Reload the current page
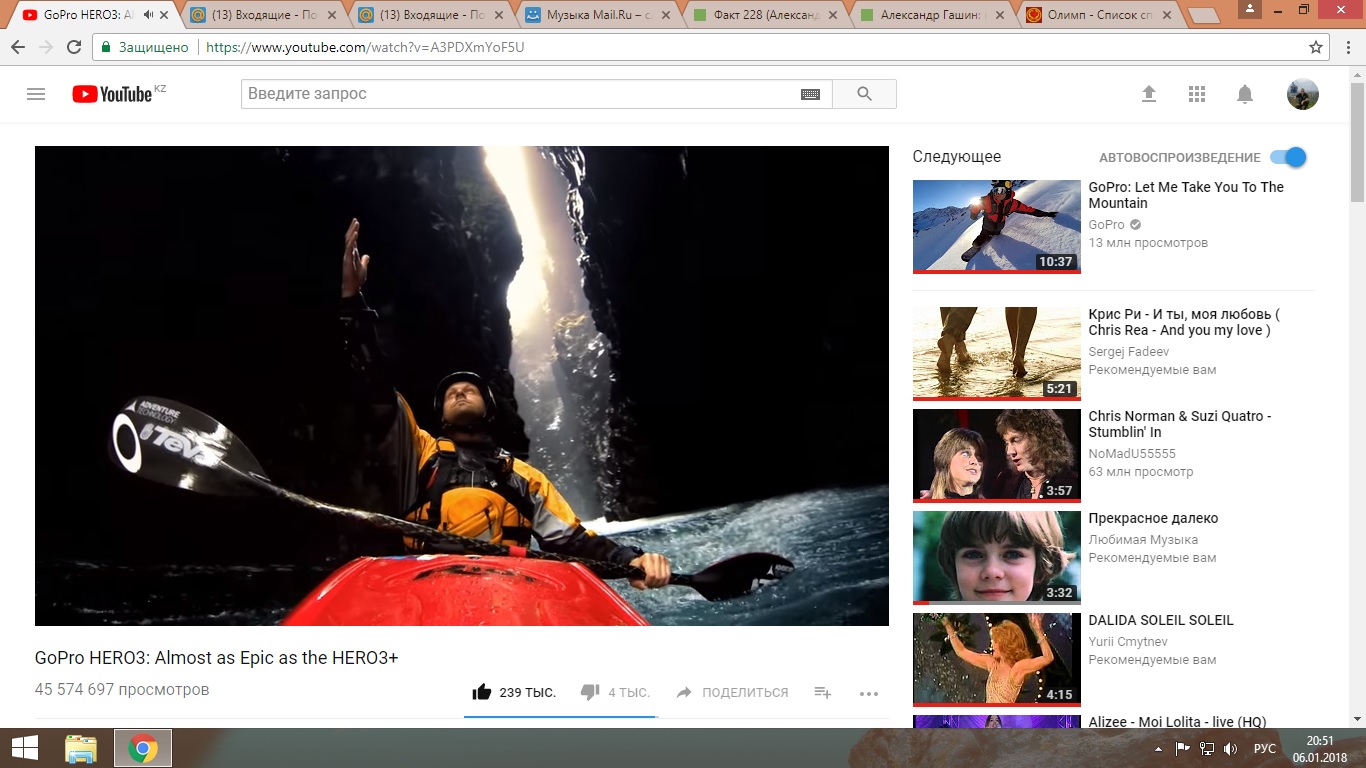1366x768 pixels. [x=74, y=47]
